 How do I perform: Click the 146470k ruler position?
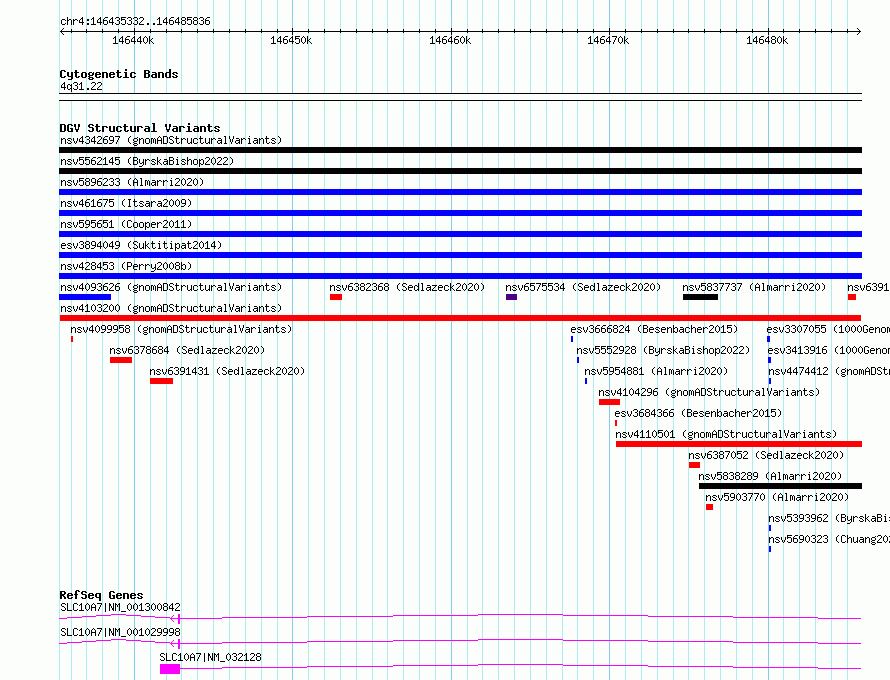(x=608, y=40)
